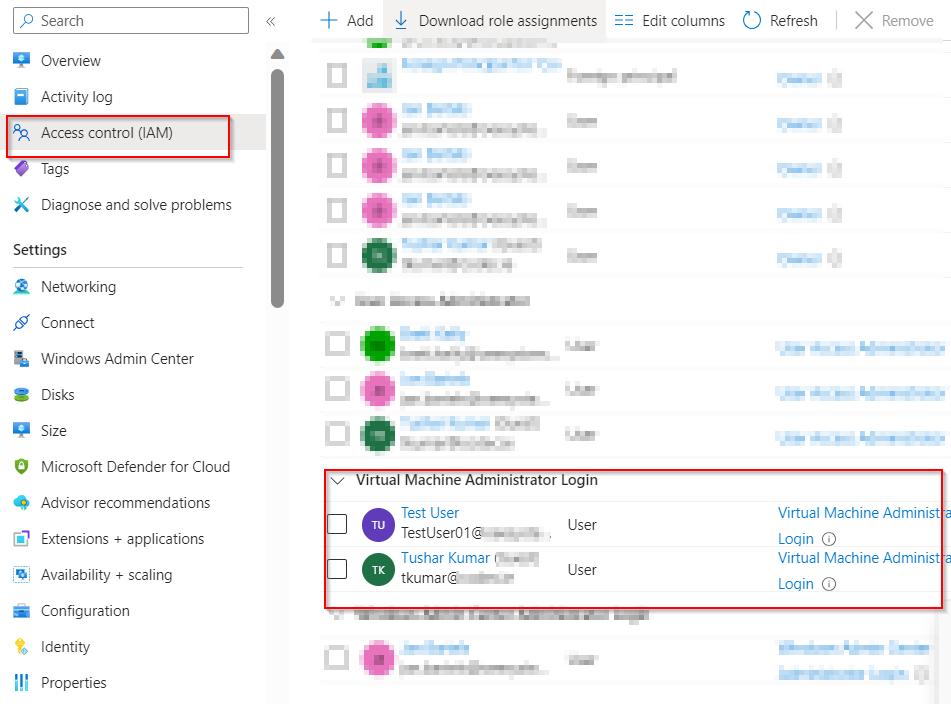Viewport: 951px width, 704px height.
Task: Check the box for Test User
Action: [337, 524]
